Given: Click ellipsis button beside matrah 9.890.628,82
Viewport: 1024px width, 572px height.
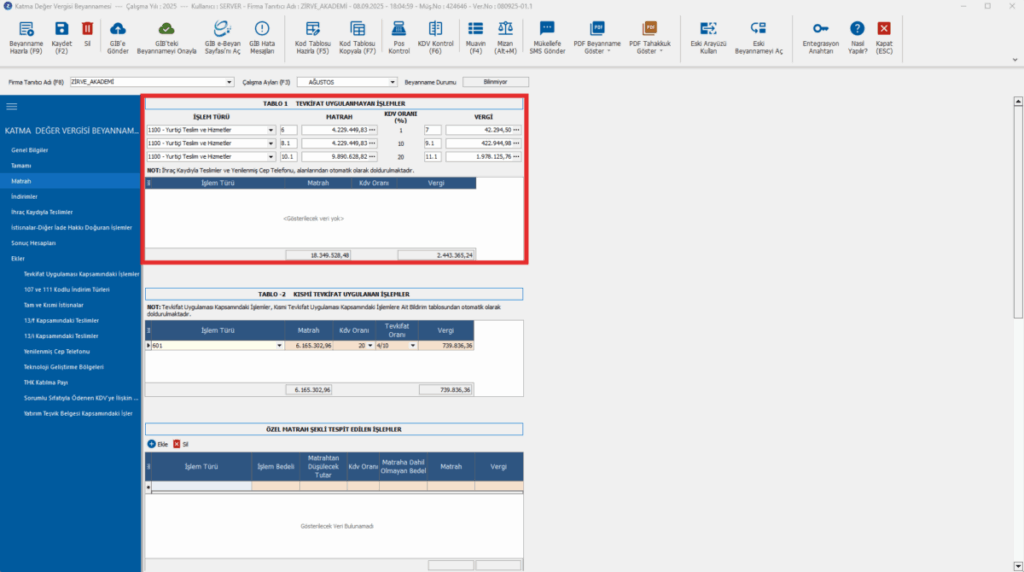Looking at the screenshot, I should (372, 157).
